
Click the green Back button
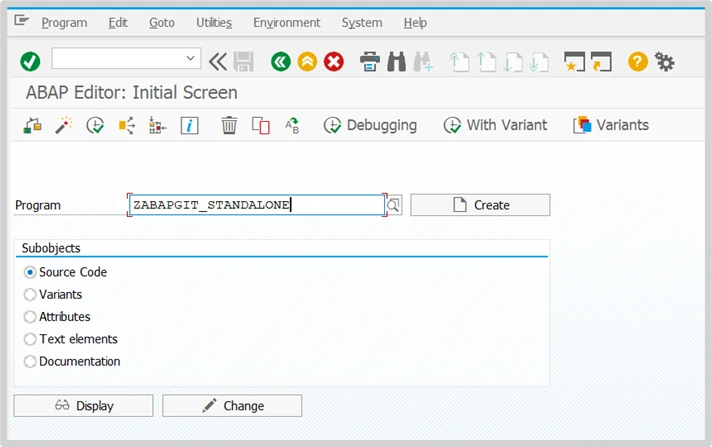point(281,61)
